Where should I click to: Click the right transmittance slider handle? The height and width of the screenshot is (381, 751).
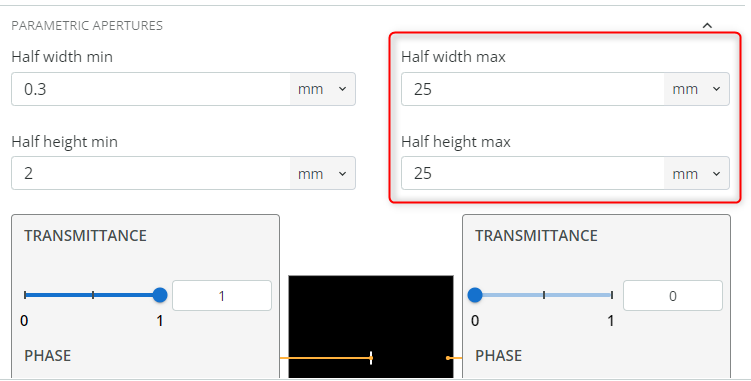click(x=475, y=295)
